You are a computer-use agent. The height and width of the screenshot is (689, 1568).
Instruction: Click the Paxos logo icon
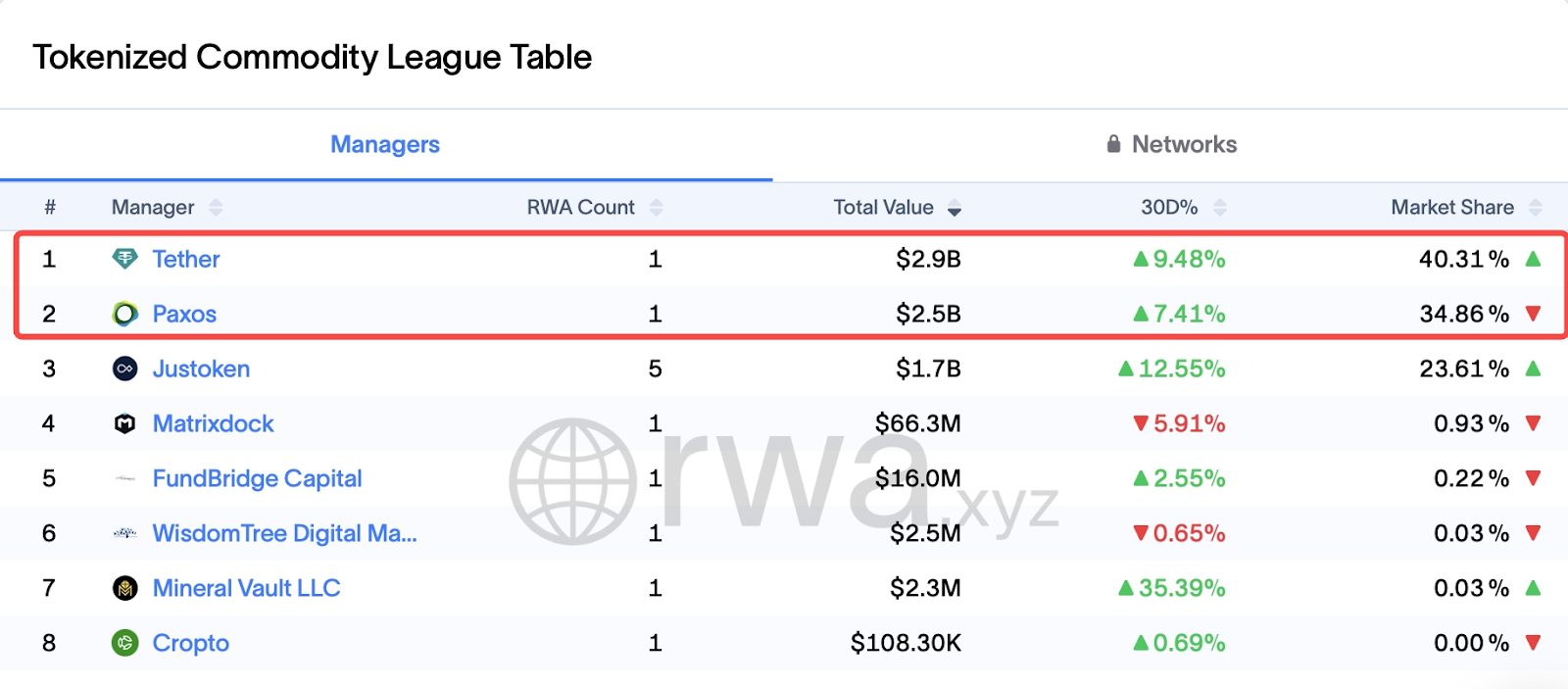click(125, 314)
